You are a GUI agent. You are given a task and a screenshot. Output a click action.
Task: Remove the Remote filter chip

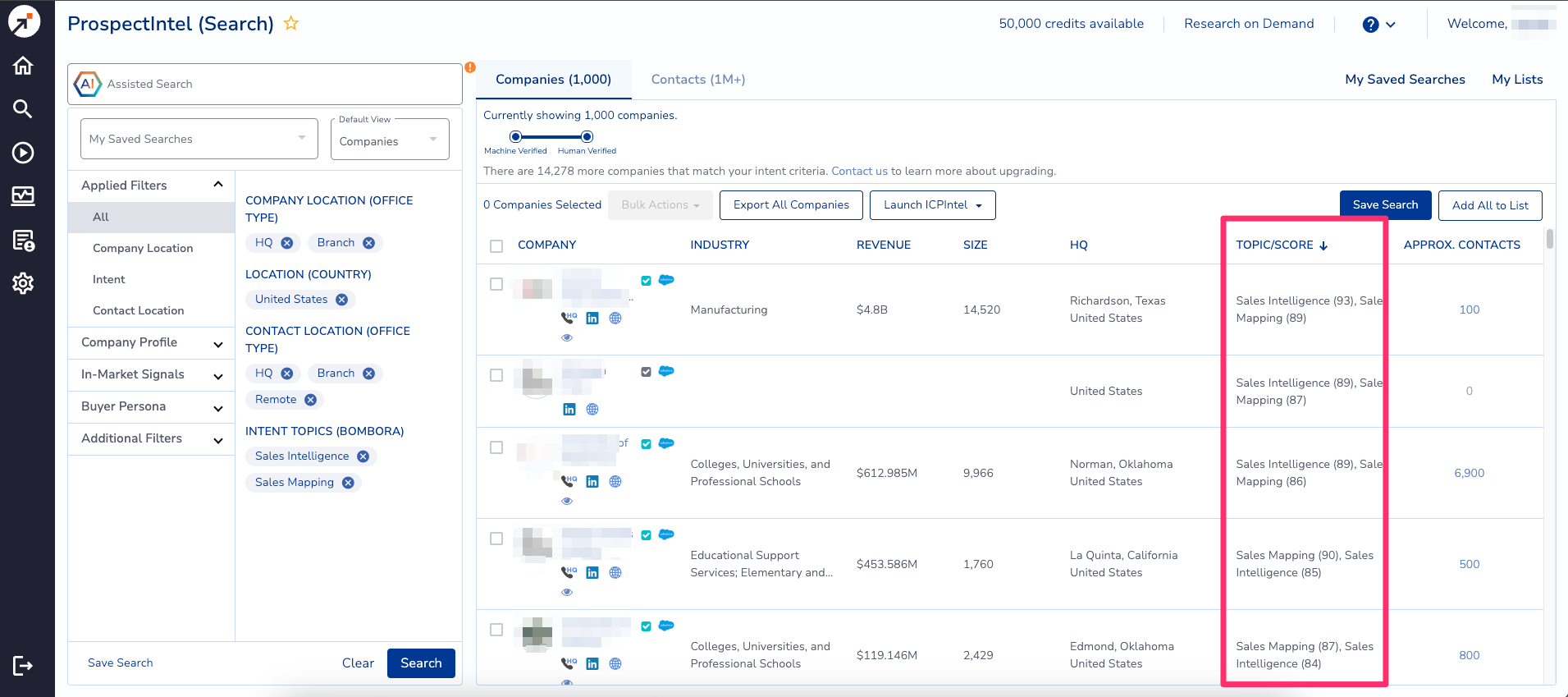click(x=310, y=400)
